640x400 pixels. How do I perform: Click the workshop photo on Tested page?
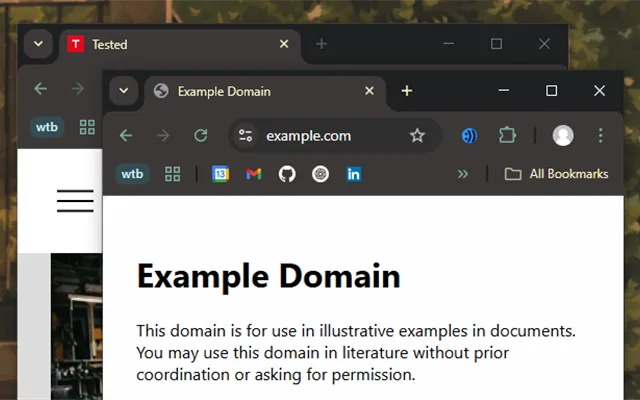77,327
